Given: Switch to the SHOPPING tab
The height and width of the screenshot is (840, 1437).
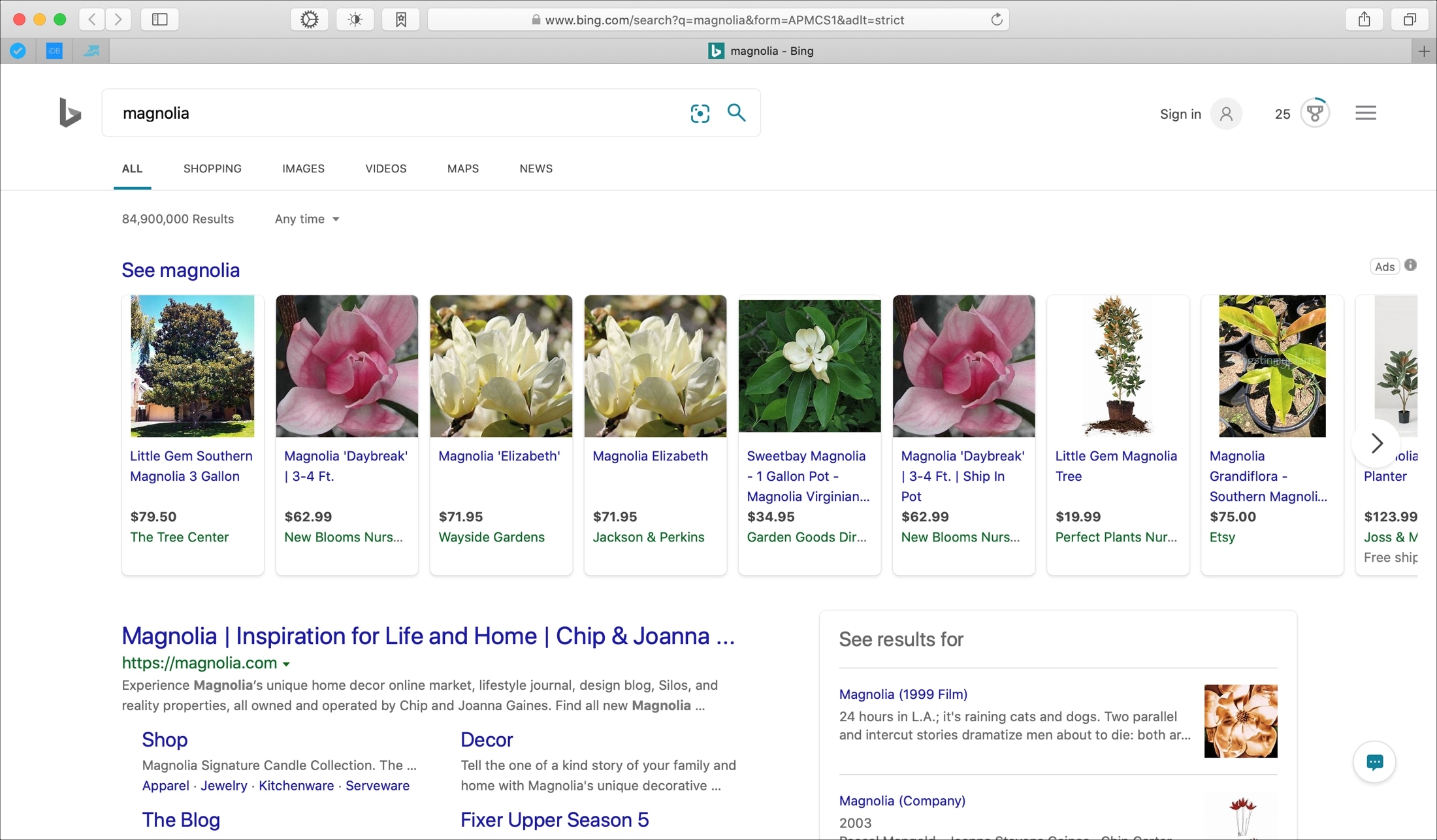Looking at the screenshot, I should click(x=212, y=169).
